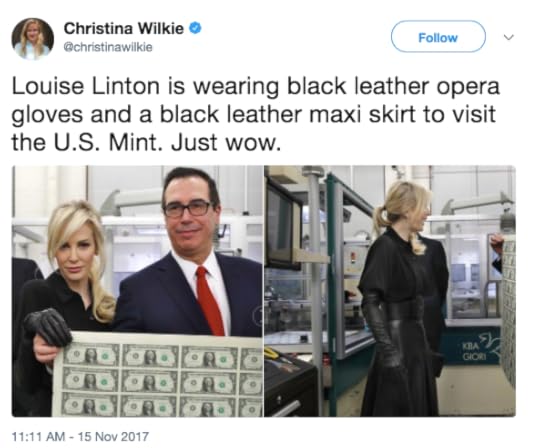This screenshot has height=448, width=540.
Task: Click the black leather glove holding bills
Action: click(x=48, y=327)
